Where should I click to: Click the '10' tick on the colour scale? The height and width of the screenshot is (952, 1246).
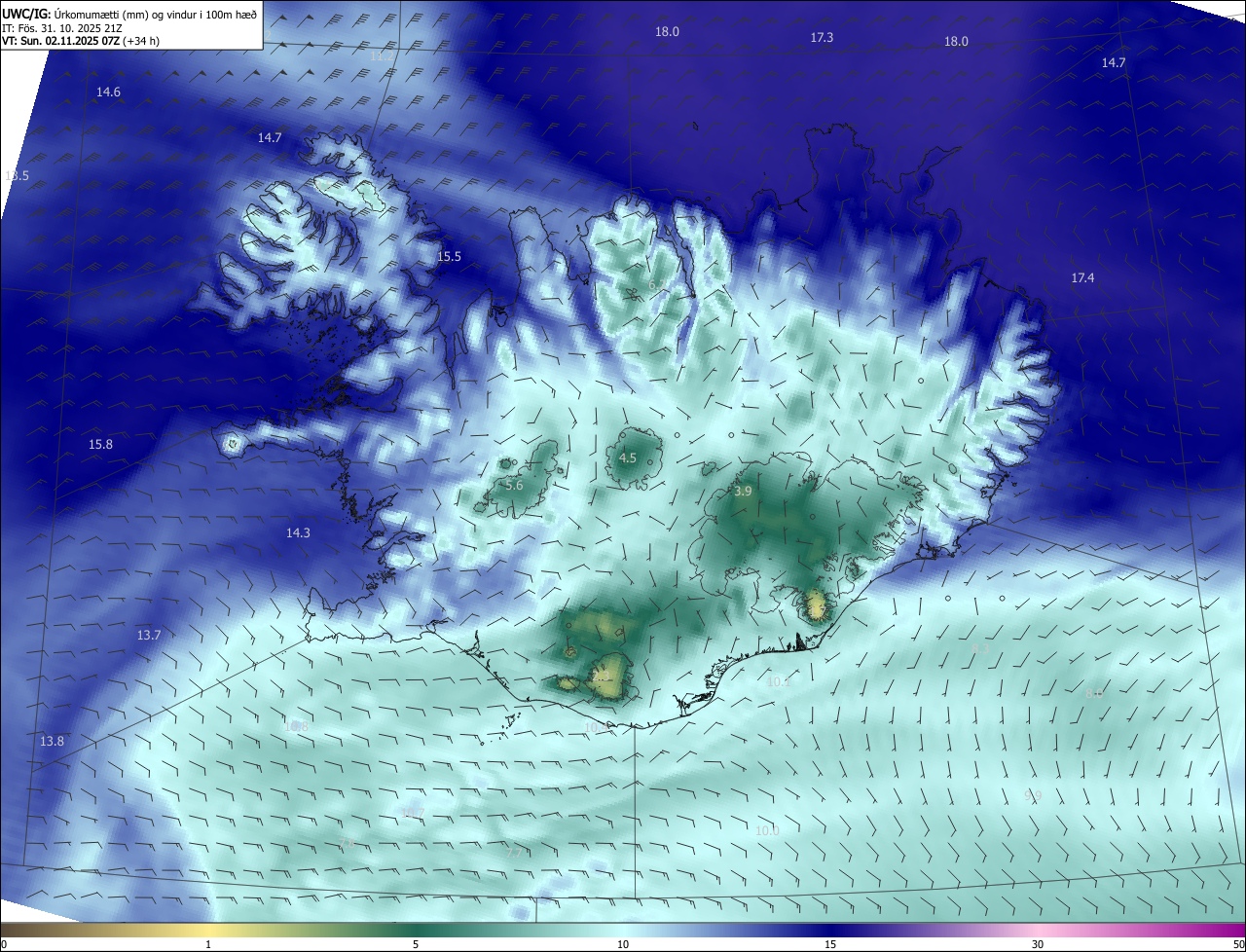pyautogui.click(x=623, y=945)
